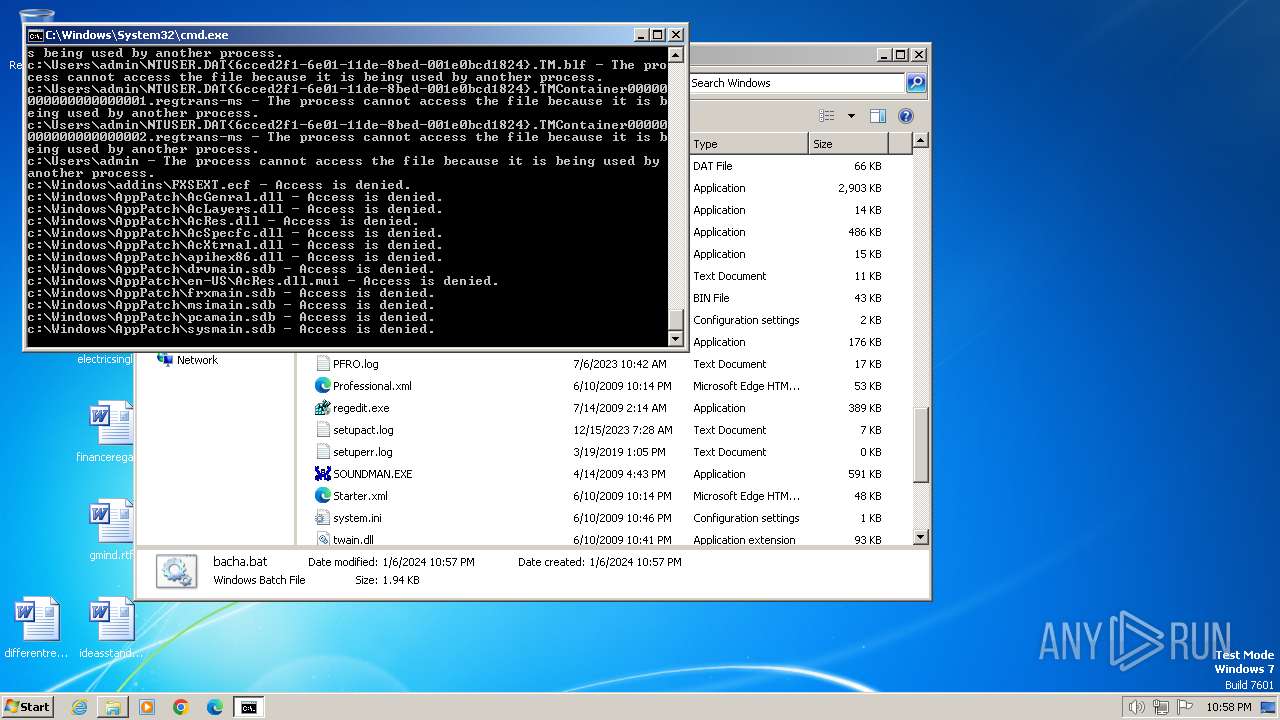Select the twain.dll file icon
Screen dimensions: 1280x720
coord(323,540)
